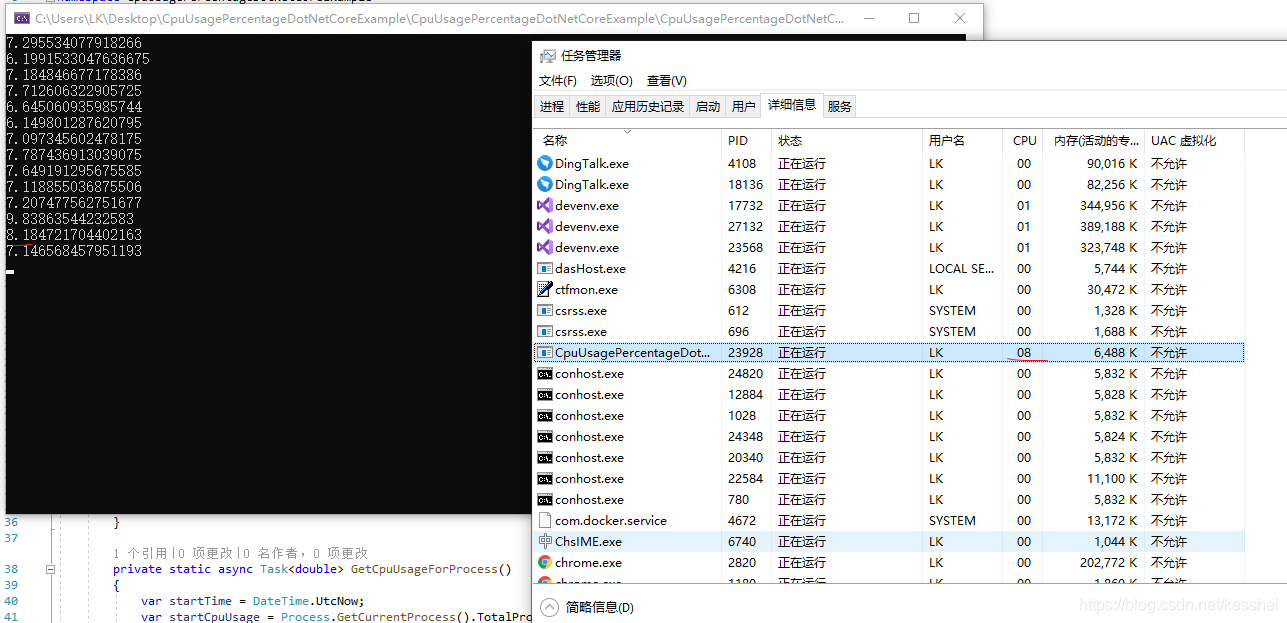Open the 查看(V) menu in Task Manager

click(x=667, y=81)
